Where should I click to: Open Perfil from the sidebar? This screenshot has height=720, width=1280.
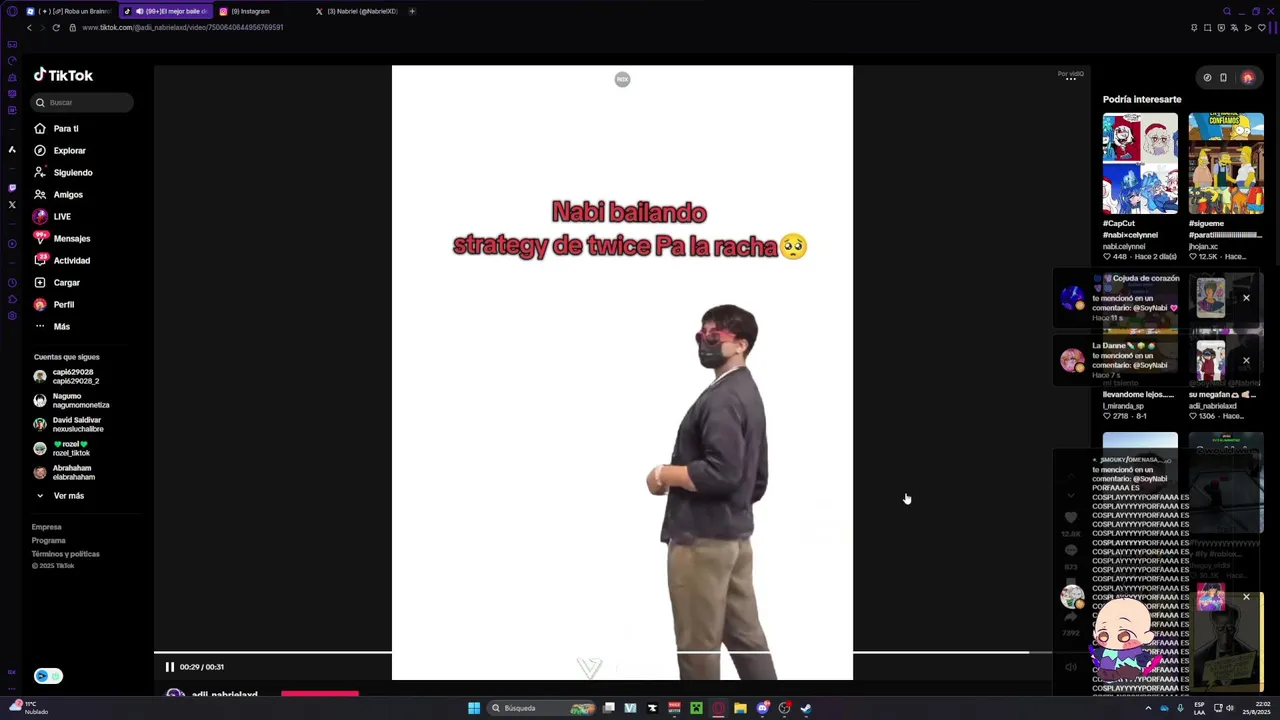[63, 305]
